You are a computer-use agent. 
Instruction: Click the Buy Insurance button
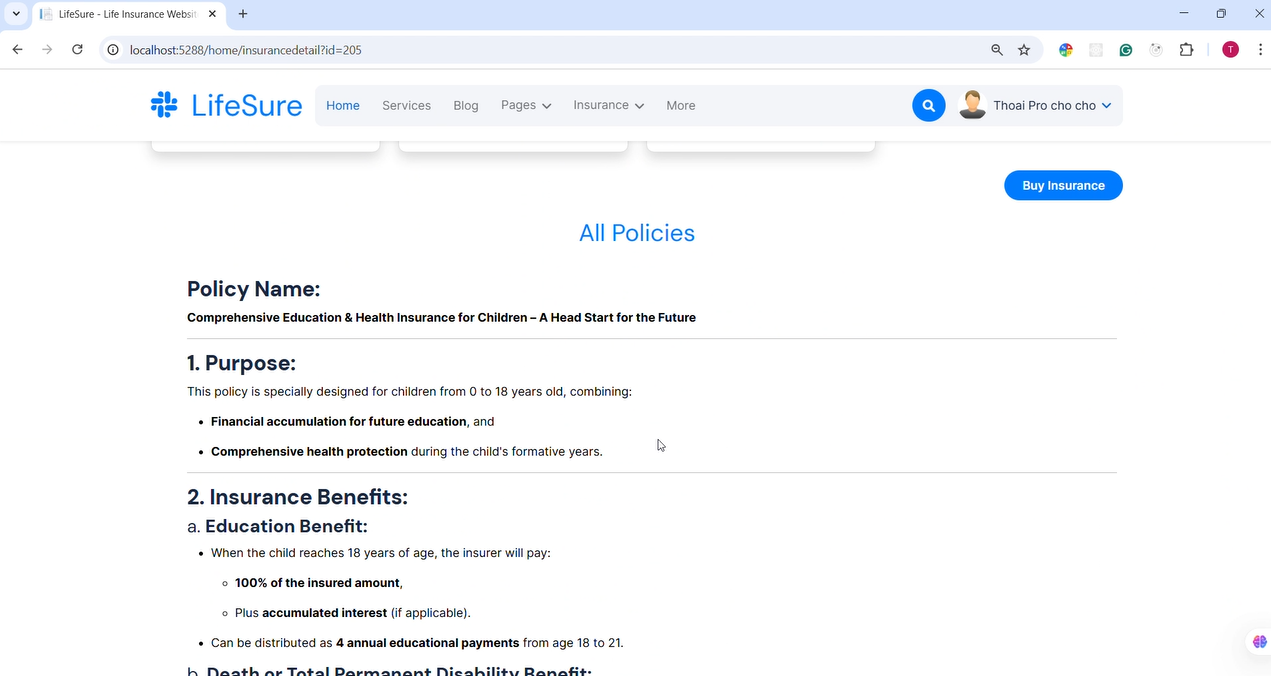(x=1063, y=185)
